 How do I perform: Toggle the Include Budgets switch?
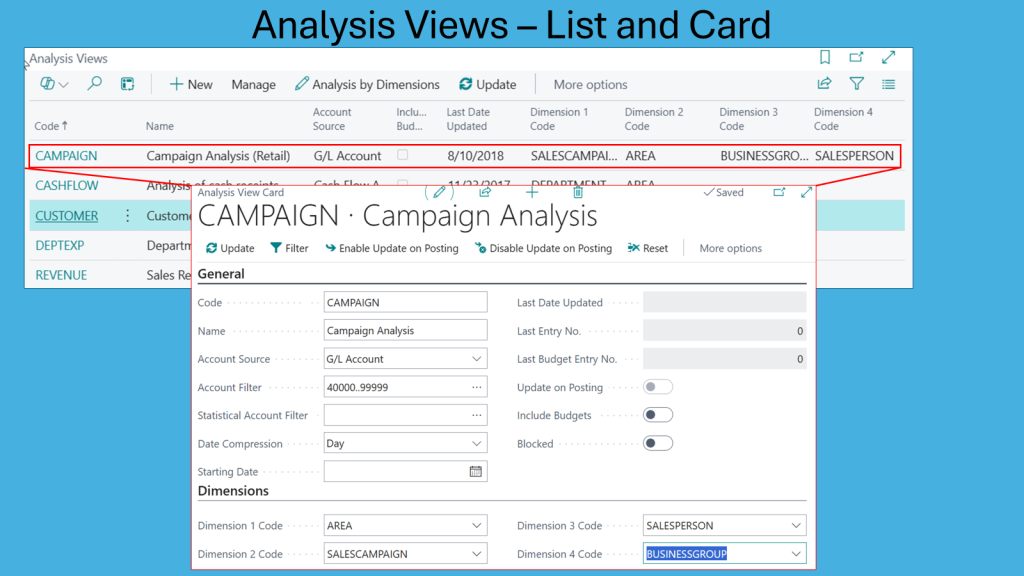click(658, 415)
